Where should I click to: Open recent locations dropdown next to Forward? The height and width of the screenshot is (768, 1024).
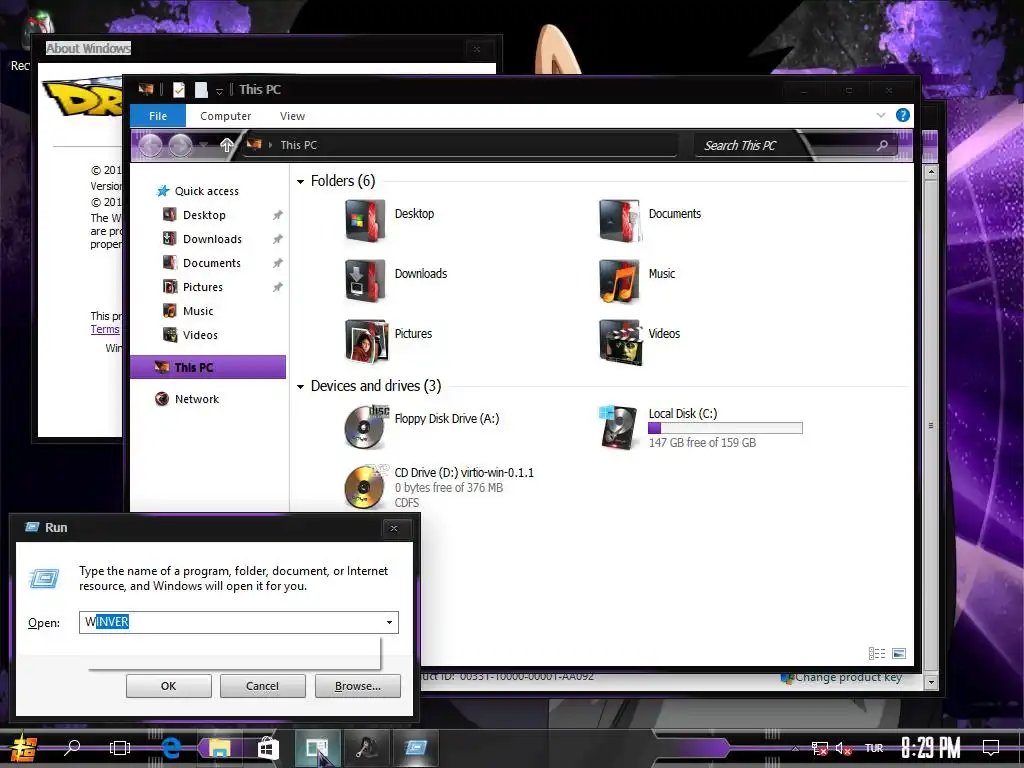(204, 145)
